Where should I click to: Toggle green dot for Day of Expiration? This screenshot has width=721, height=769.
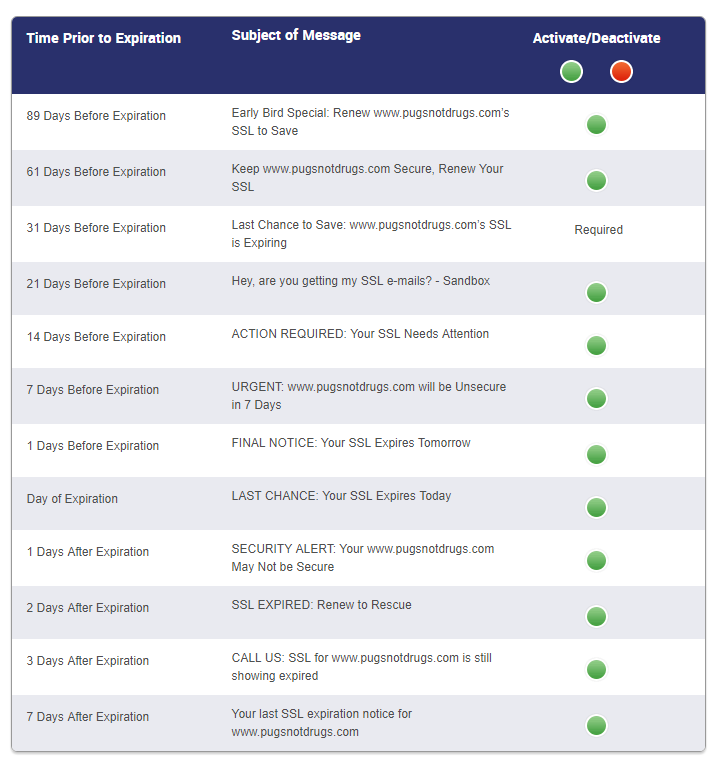(596, 508)
